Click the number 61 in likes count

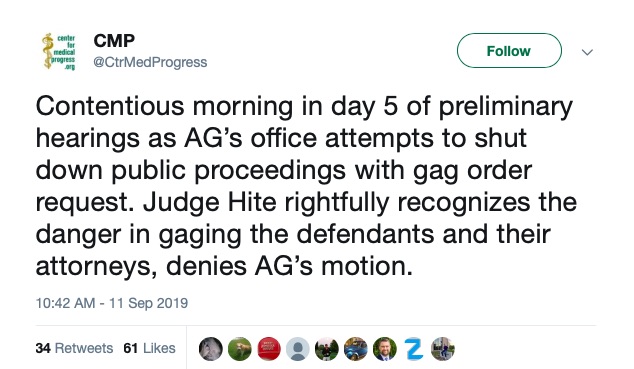[131, 348]
